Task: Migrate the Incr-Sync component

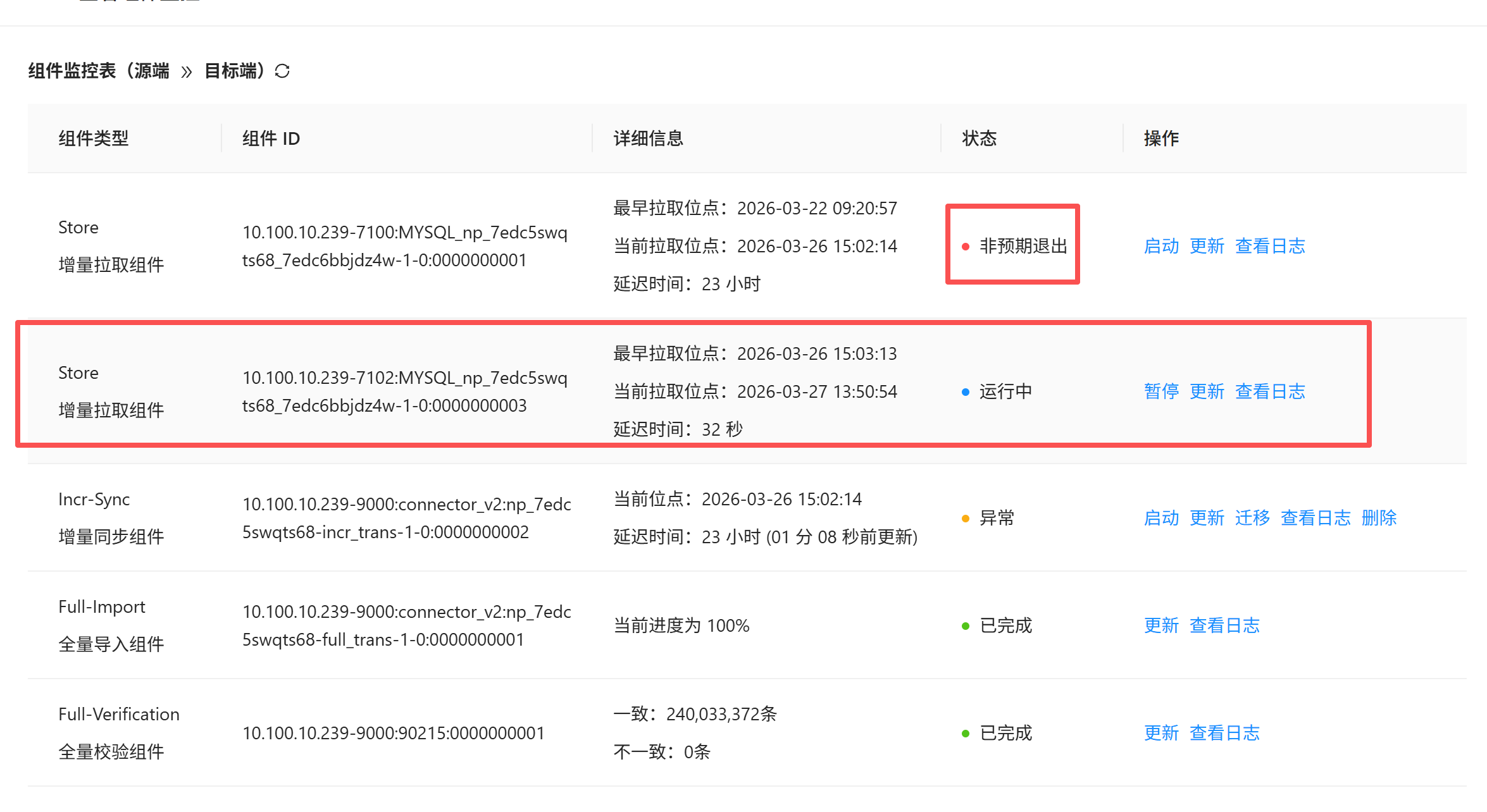Action: [1252, 518]
